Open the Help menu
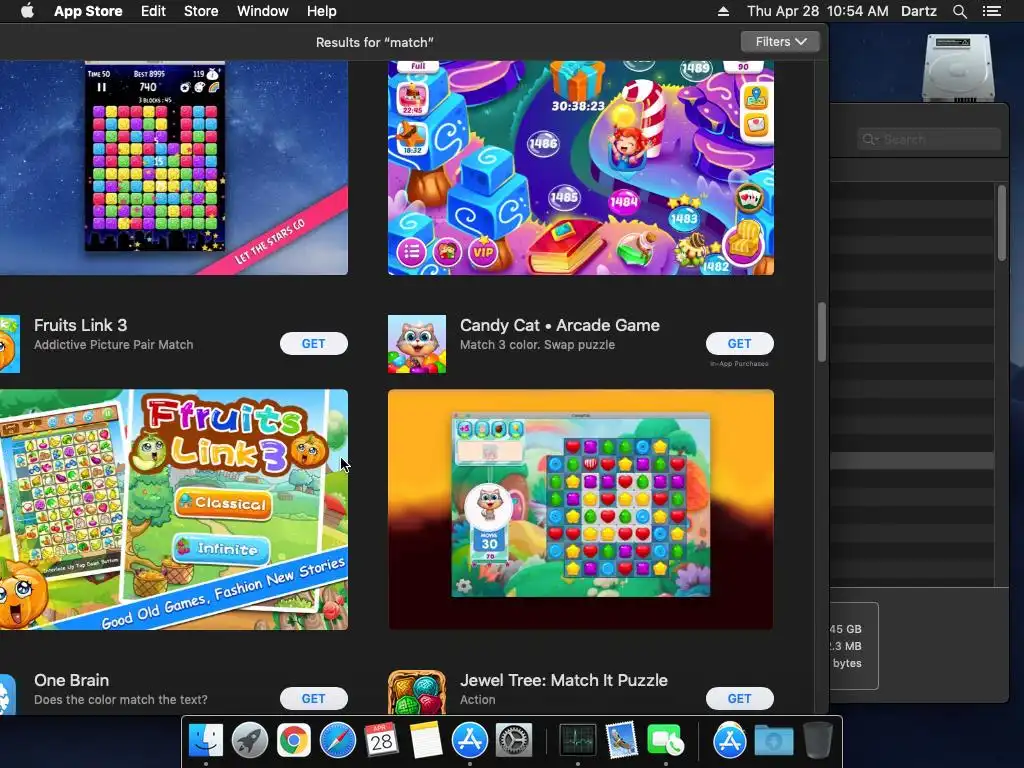This screenshot has width=1024, height=768. coord(321,11)
